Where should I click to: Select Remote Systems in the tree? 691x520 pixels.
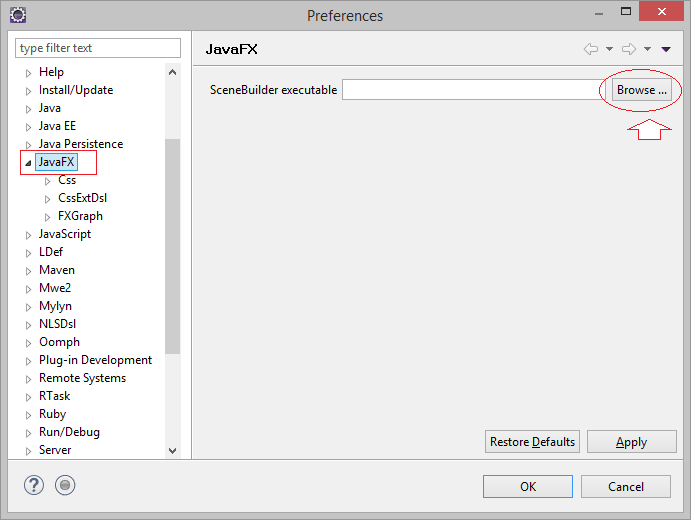pyautogui.click(x=82, y=378)
